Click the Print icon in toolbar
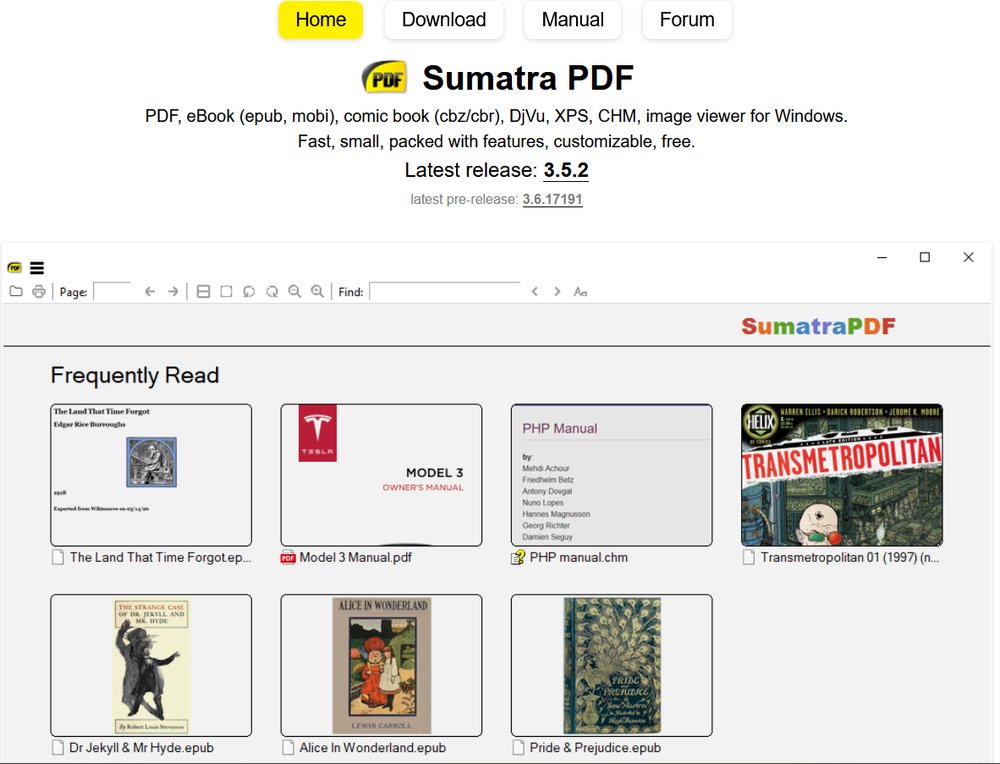This screenshot has width=1000, height=764. coord(39,292)
